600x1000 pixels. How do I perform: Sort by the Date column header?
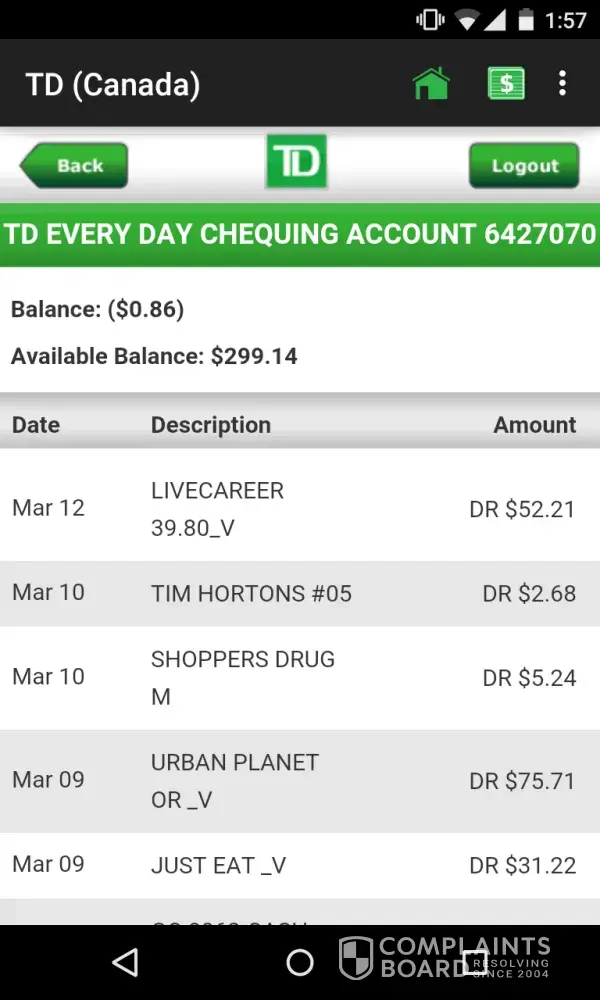click(36, 425)
